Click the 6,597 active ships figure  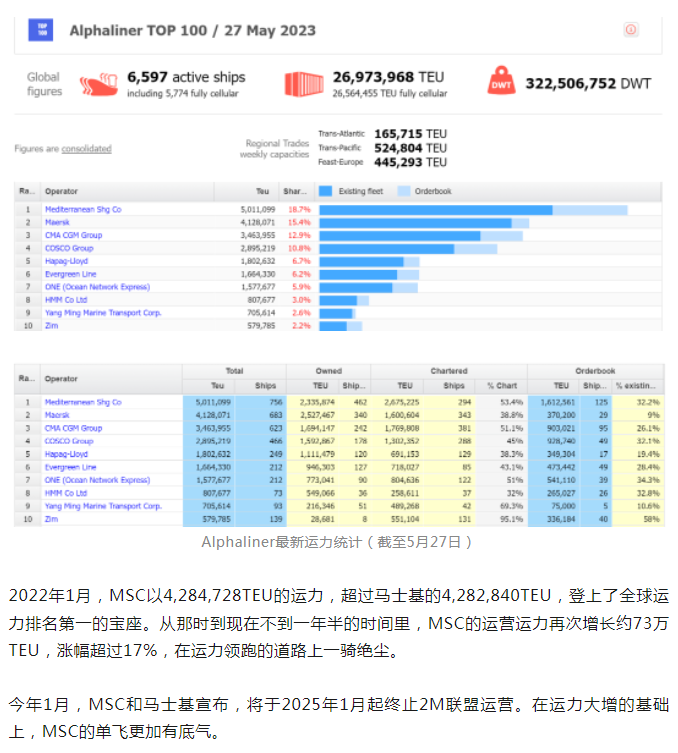[x=186, y=77]
